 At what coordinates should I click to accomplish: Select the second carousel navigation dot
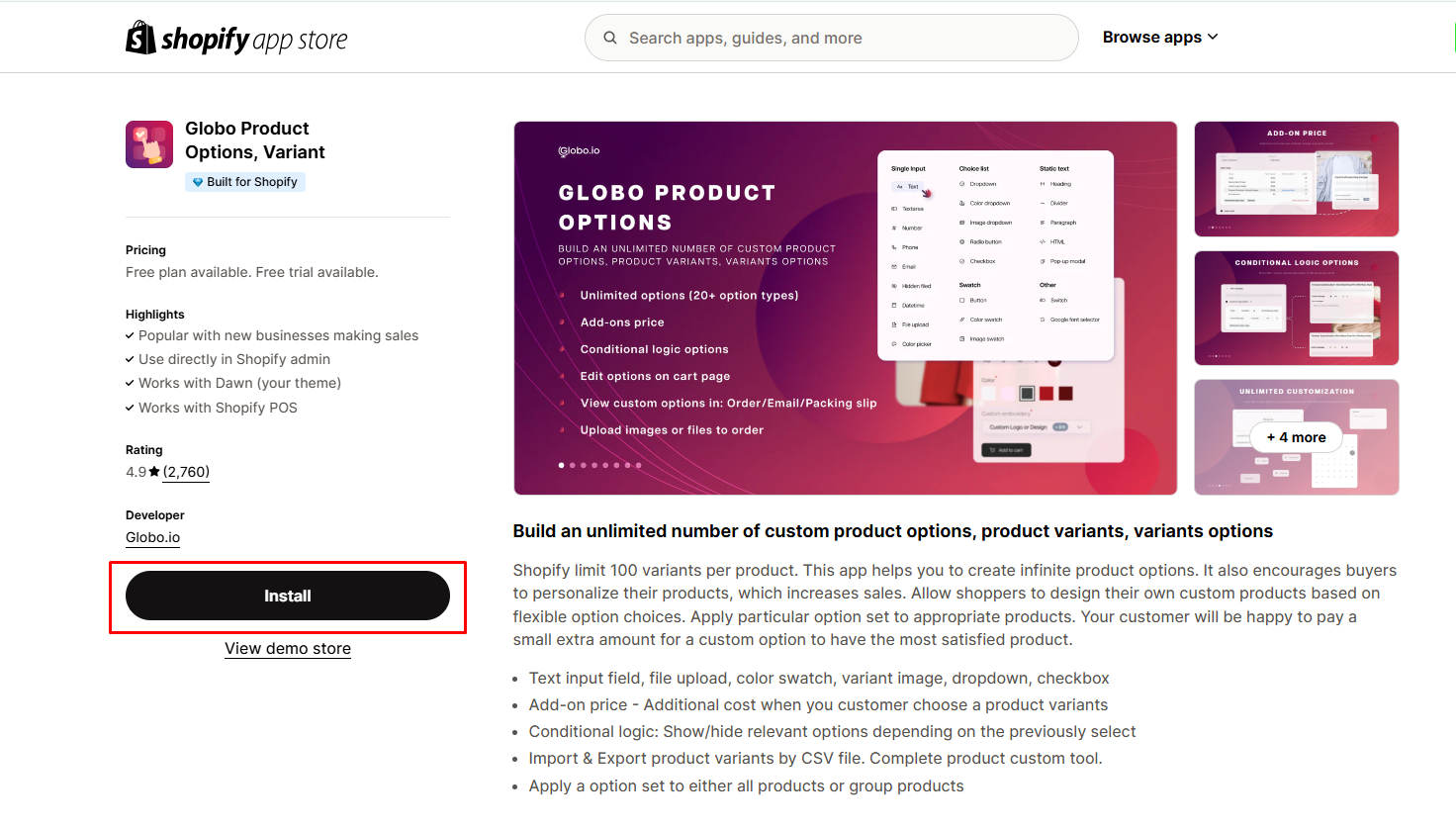point(572,464)
